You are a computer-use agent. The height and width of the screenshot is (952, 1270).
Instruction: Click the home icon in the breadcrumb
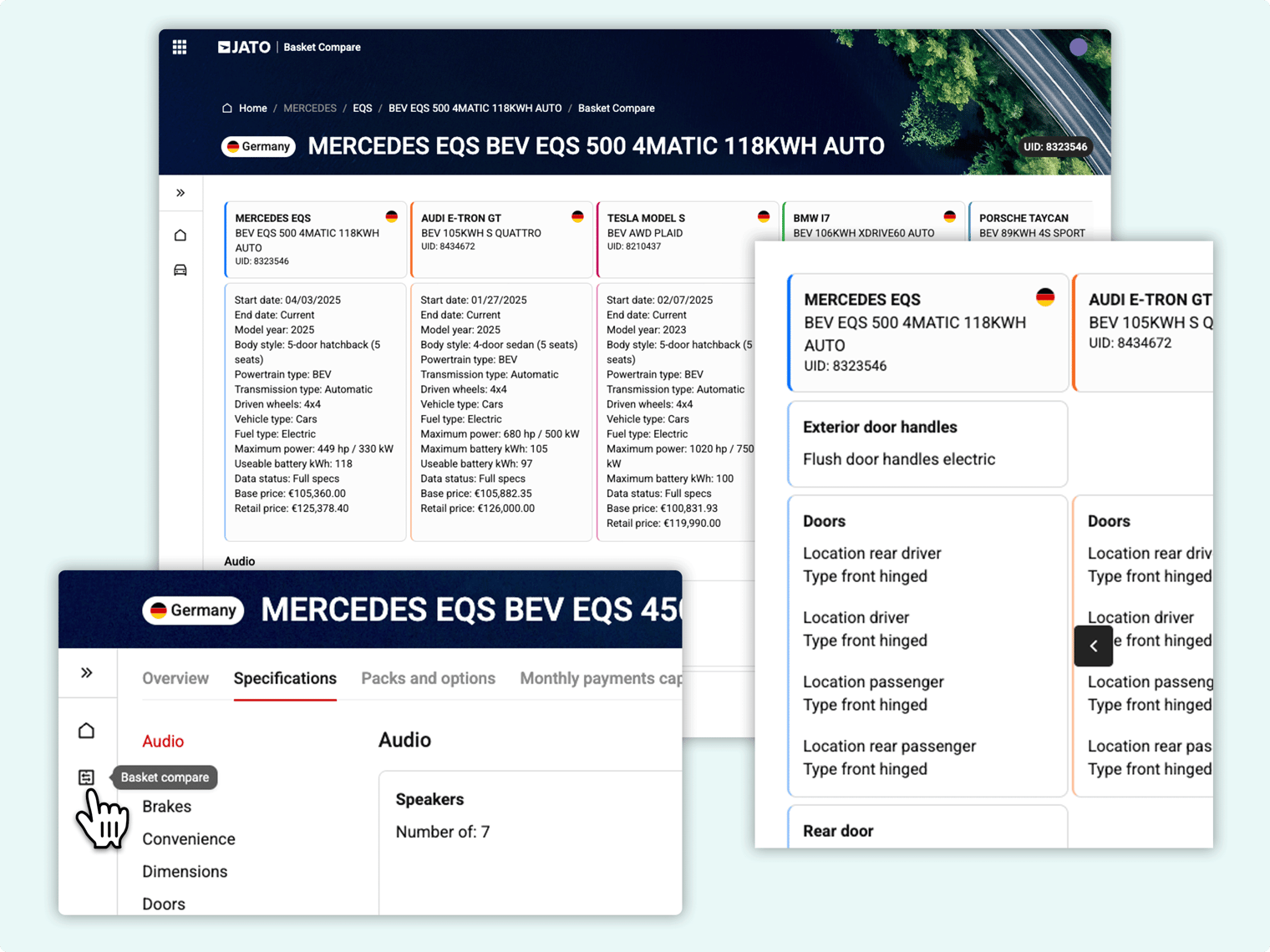click(x=226, y=108)
